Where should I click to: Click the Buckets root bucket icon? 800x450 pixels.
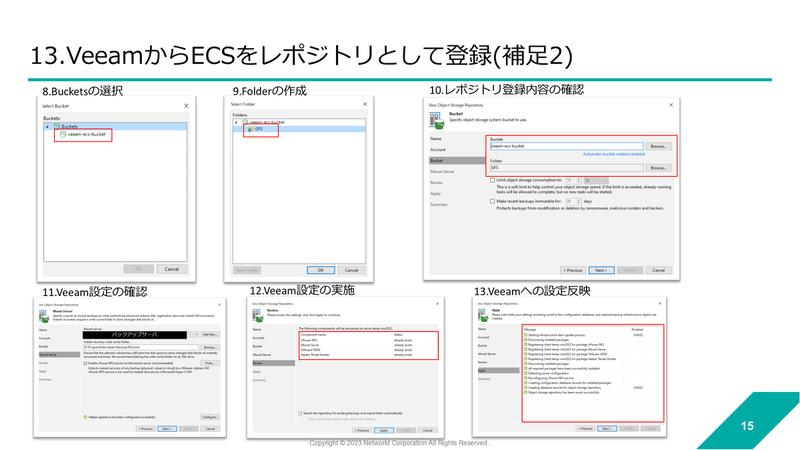(57, 126)
